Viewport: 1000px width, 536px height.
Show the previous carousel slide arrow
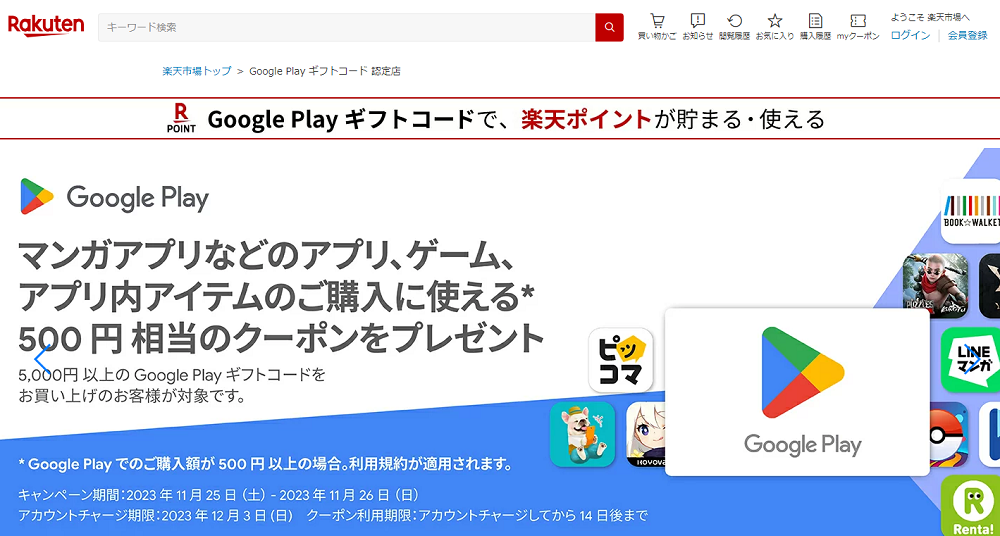click(42, 359)
